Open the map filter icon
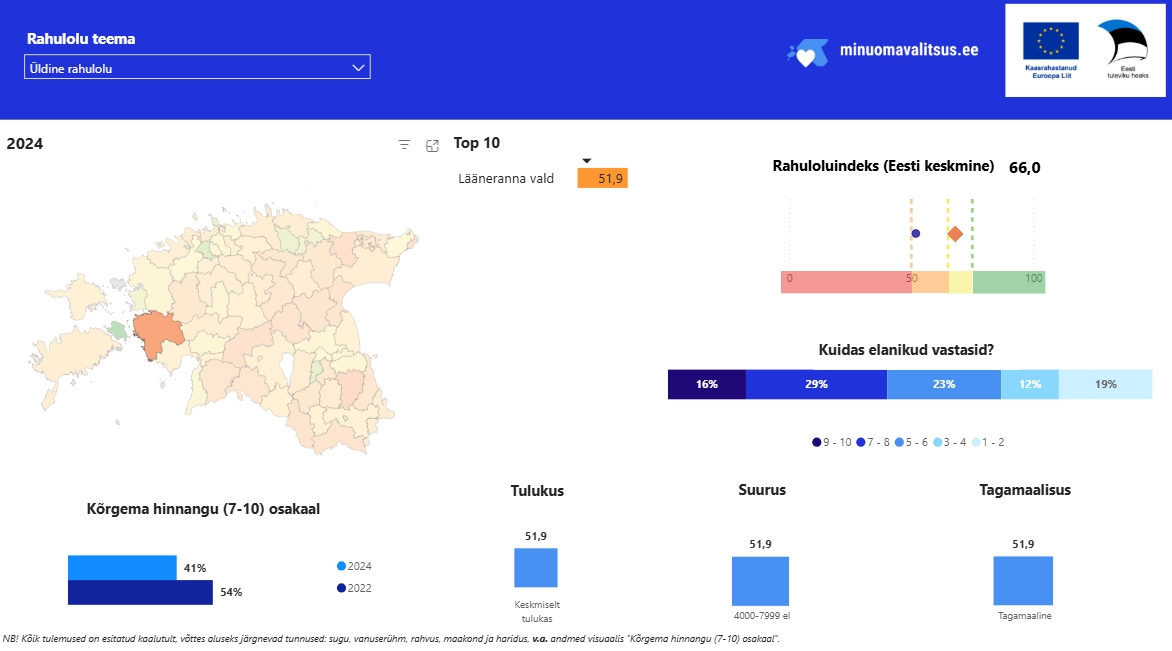The image size is (1172, 651). point(404,145)
